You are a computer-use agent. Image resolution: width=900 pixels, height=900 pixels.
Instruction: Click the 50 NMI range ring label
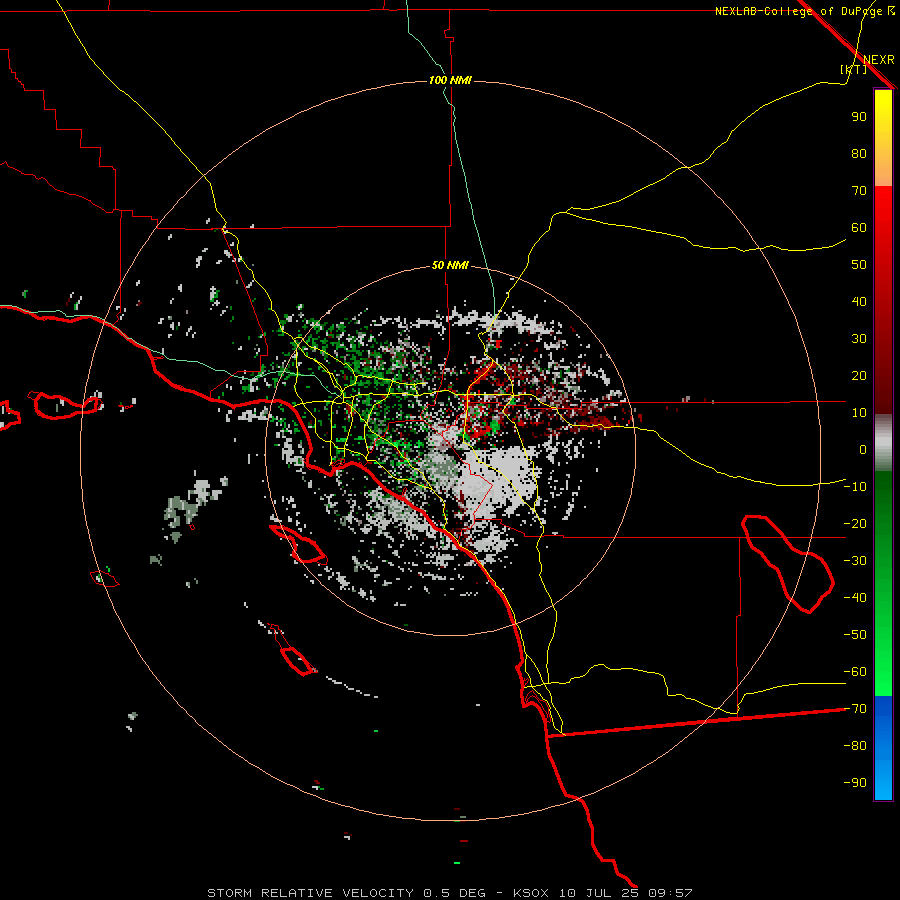(450, 265)
